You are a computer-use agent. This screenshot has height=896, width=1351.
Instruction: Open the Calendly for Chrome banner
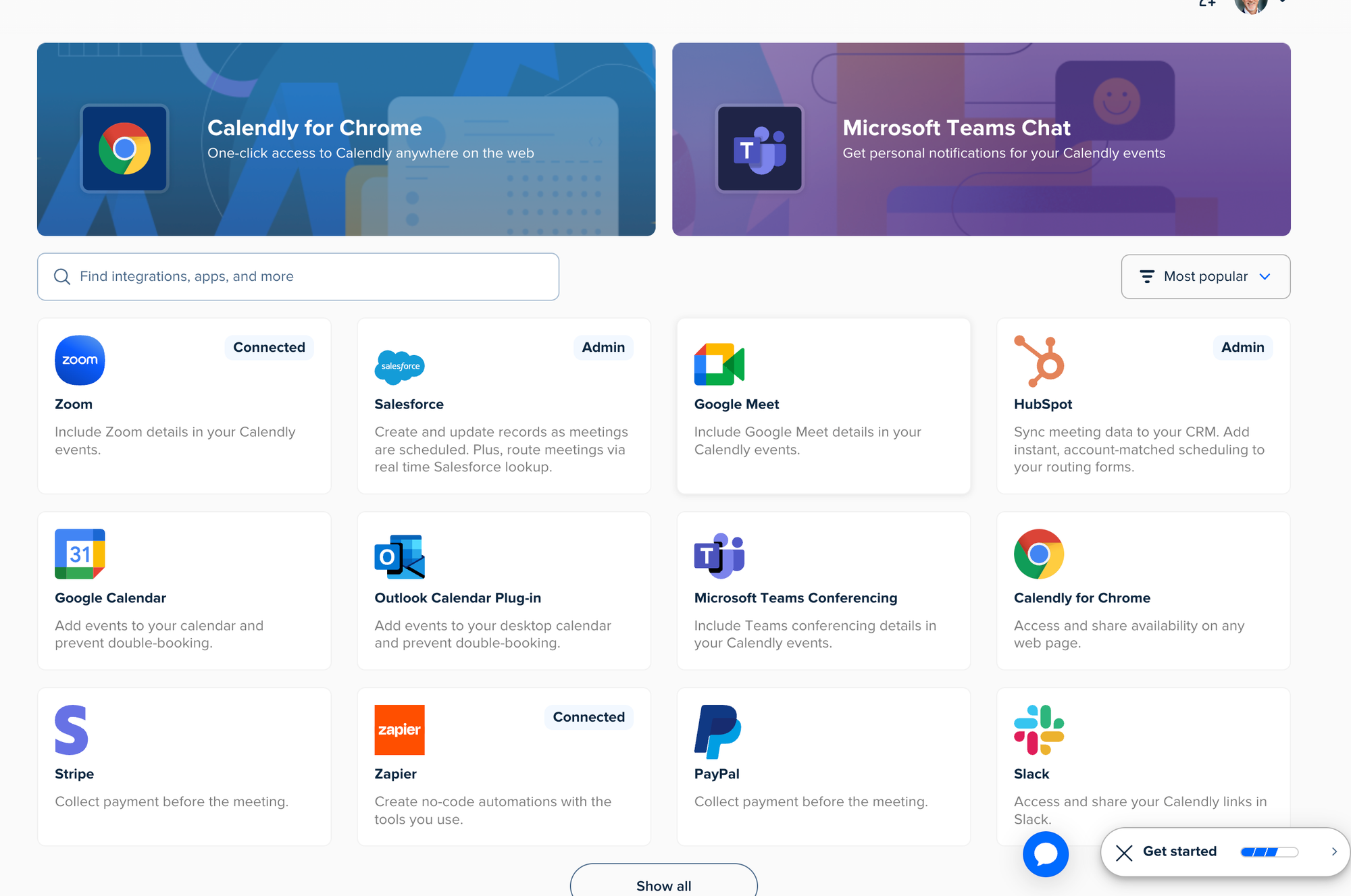click(346, 140)
